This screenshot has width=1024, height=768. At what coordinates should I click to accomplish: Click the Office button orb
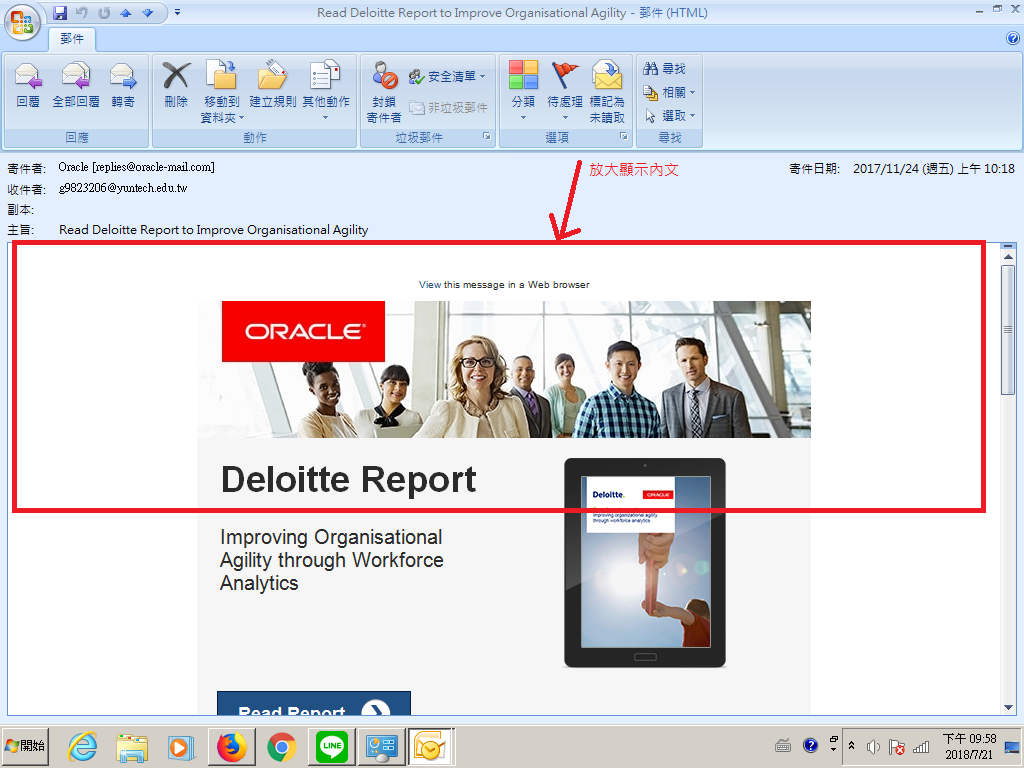pyautogui.click(x=22, y=23)
